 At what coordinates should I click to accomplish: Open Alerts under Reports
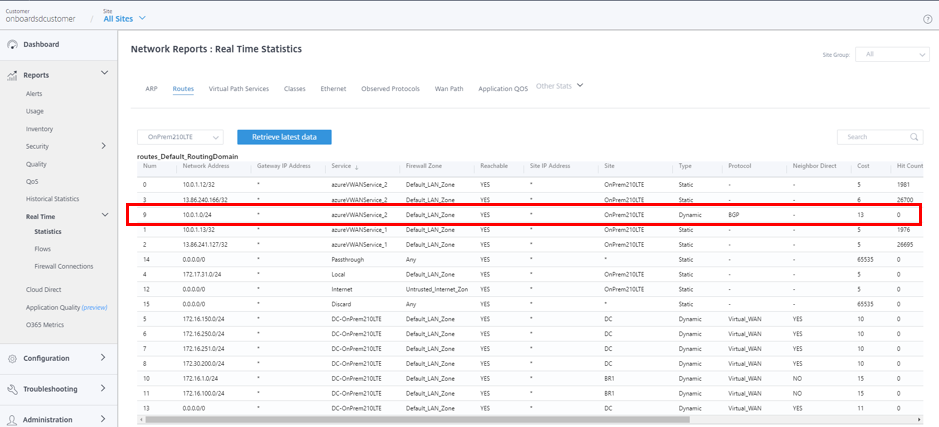(x=34, y=94)
